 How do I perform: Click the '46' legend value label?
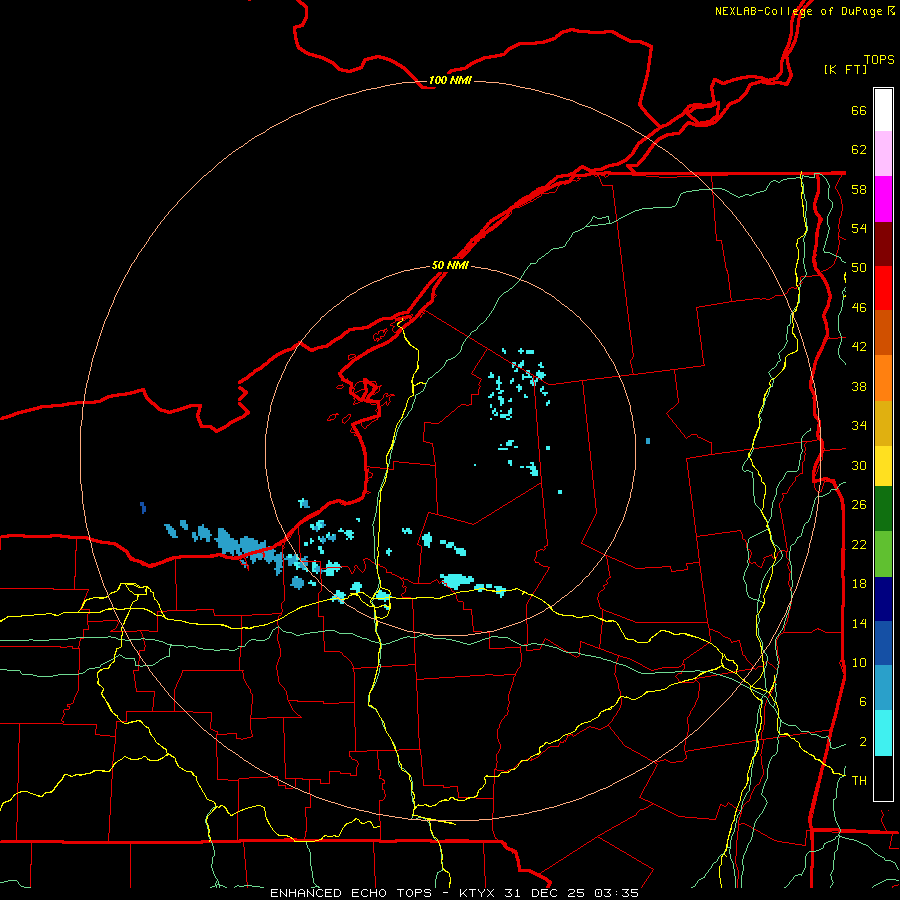[x=859, y=308]
